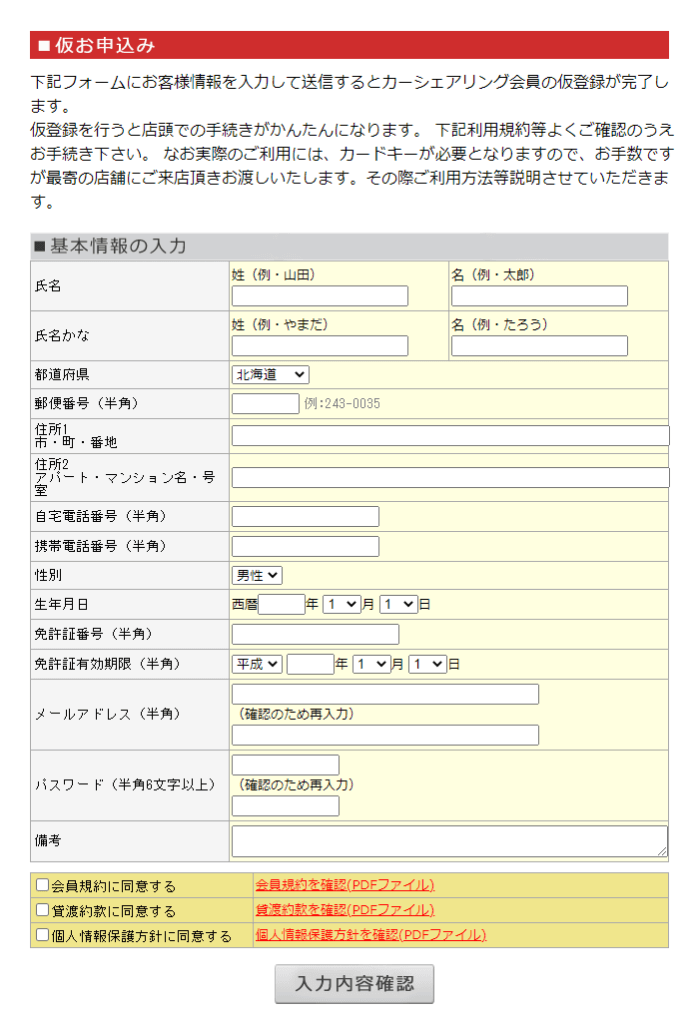Open the 性別 dropdown showing 男性
Screen dimensions: 699x1024
(257, 575)
